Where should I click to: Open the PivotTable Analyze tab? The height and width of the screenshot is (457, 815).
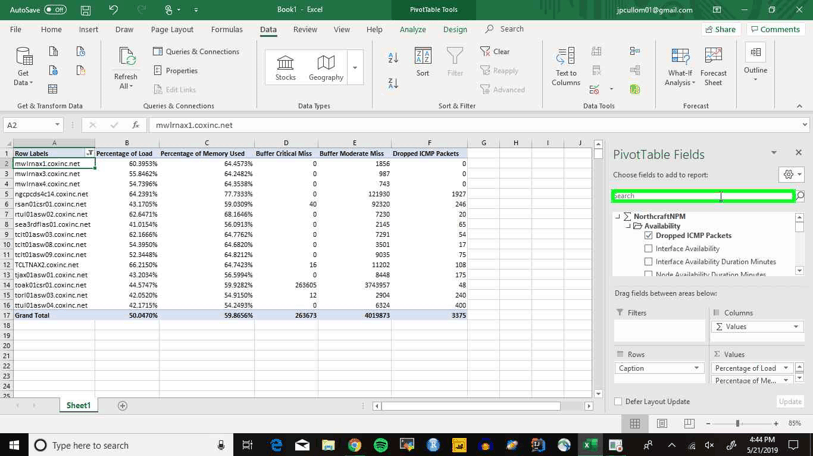point(413,30)
